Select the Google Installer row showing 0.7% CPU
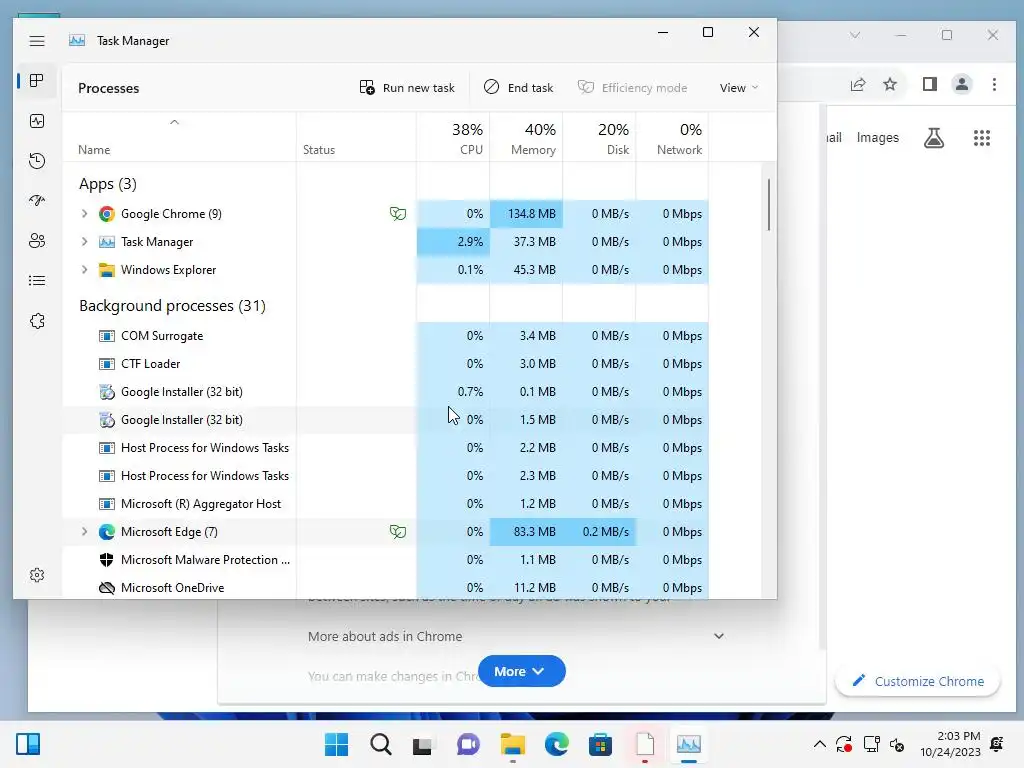1024x768 pixels. click(385, 392)
